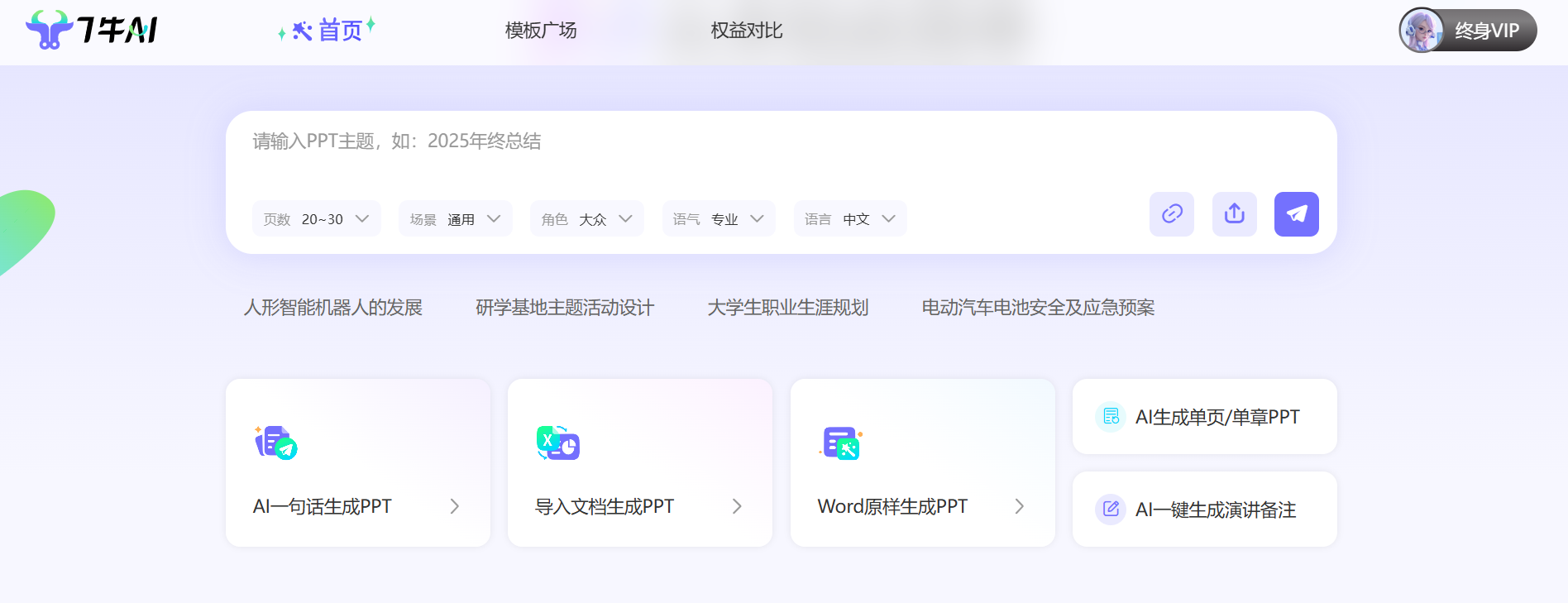Image resolution: width=1568 pixels, height=603 pixels.
Task: Open the 角色 大众 dropdown
Action: (x=586, y=219)
